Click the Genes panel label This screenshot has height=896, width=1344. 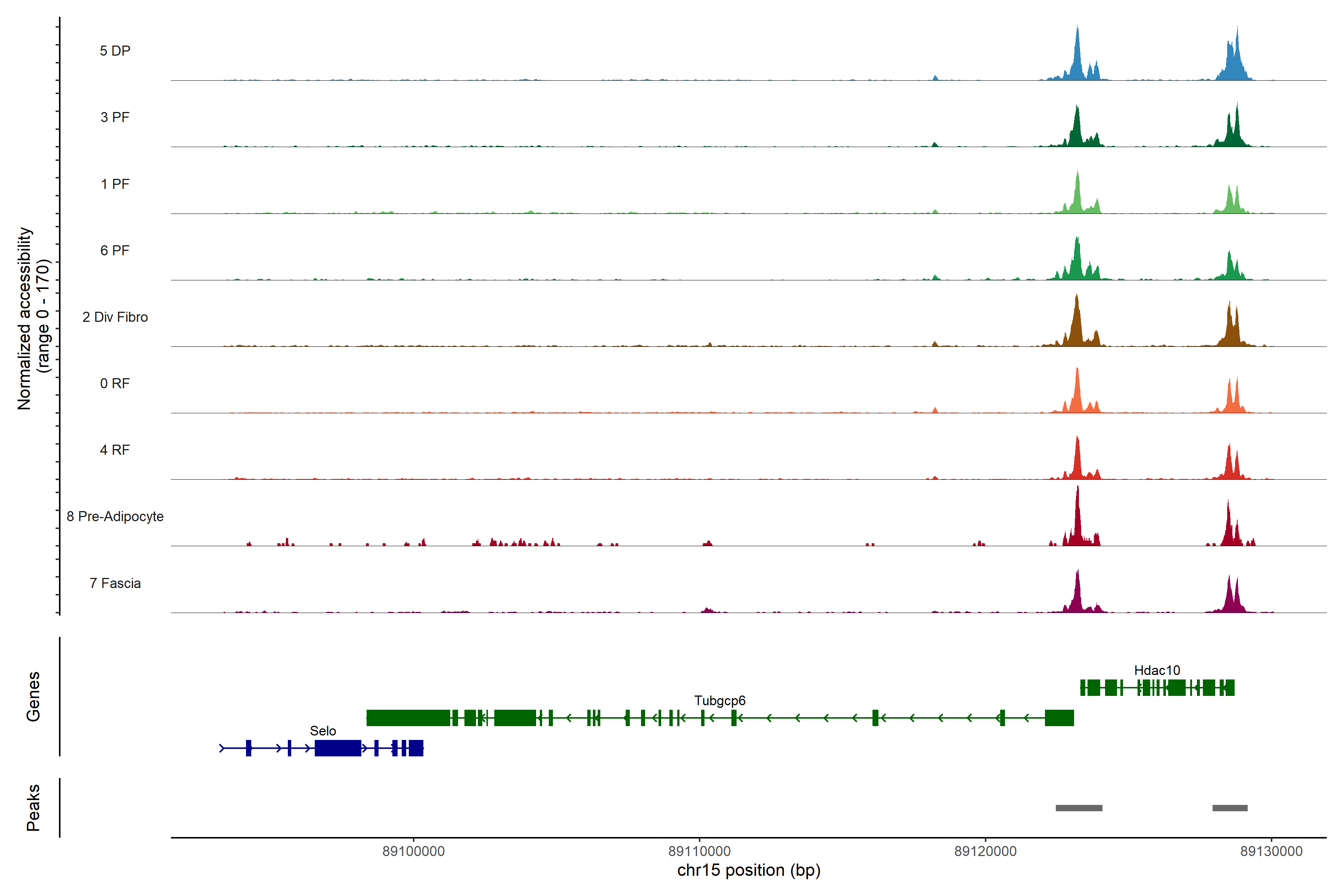click(33, 697)
